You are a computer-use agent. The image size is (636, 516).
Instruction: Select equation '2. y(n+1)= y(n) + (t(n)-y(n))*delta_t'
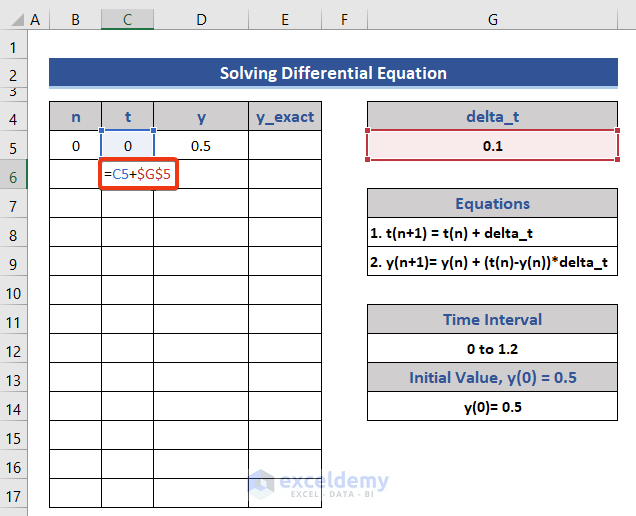point(492,262)
